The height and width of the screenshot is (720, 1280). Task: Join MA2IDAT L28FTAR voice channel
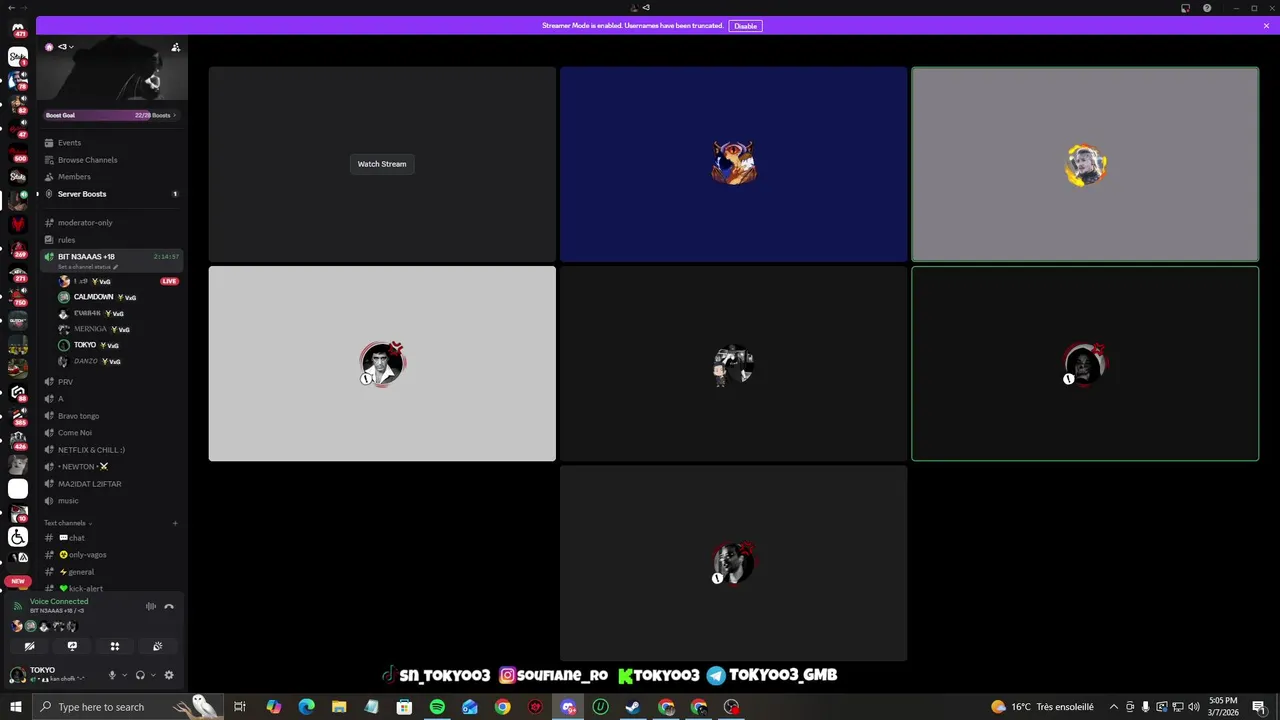click(x=111, y=484)
